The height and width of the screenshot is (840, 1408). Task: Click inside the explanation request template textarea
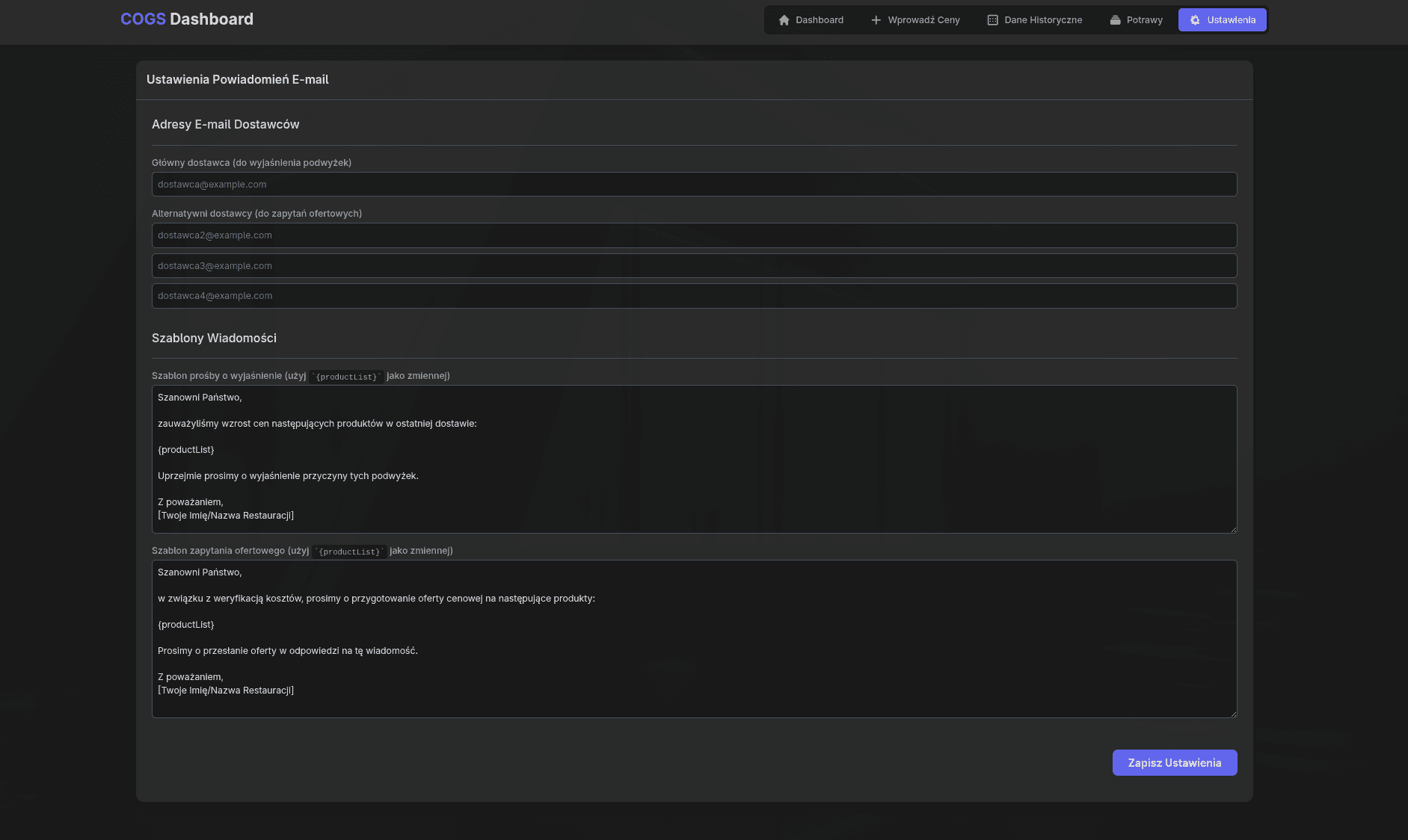(694, 459)
